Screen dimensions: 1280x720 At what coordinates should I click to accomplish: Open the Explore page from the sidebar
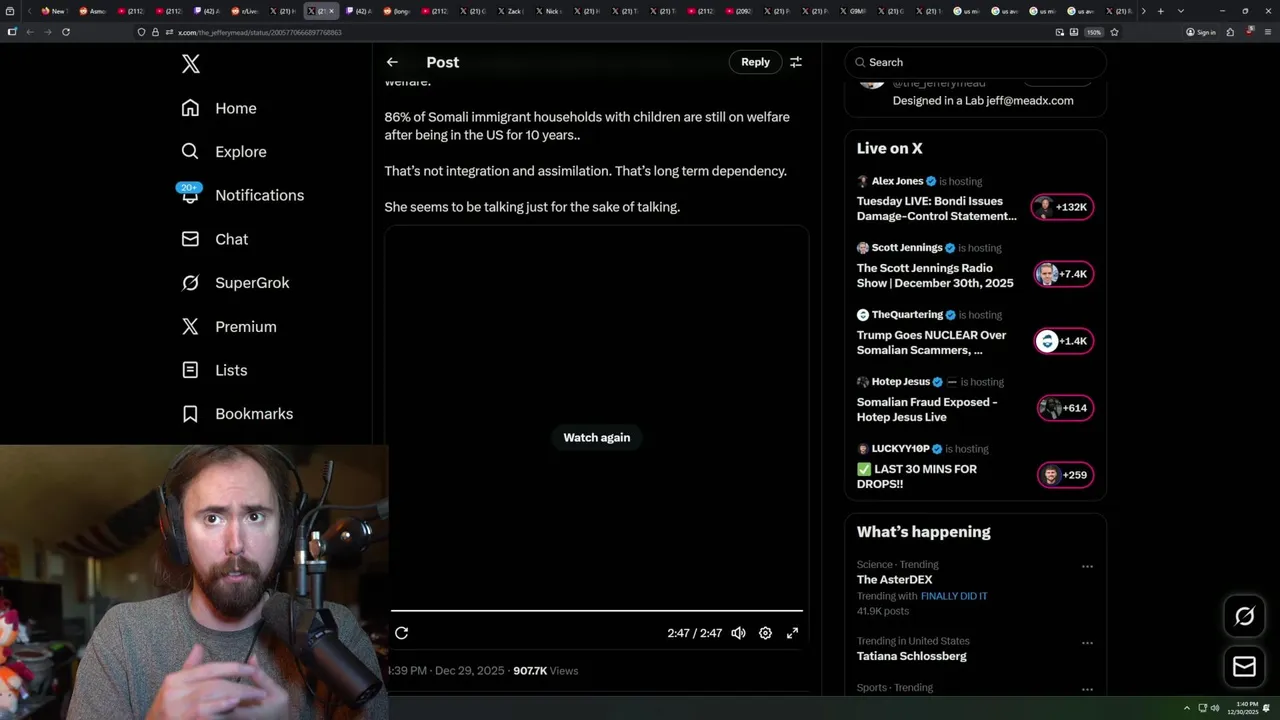[224, 152]
